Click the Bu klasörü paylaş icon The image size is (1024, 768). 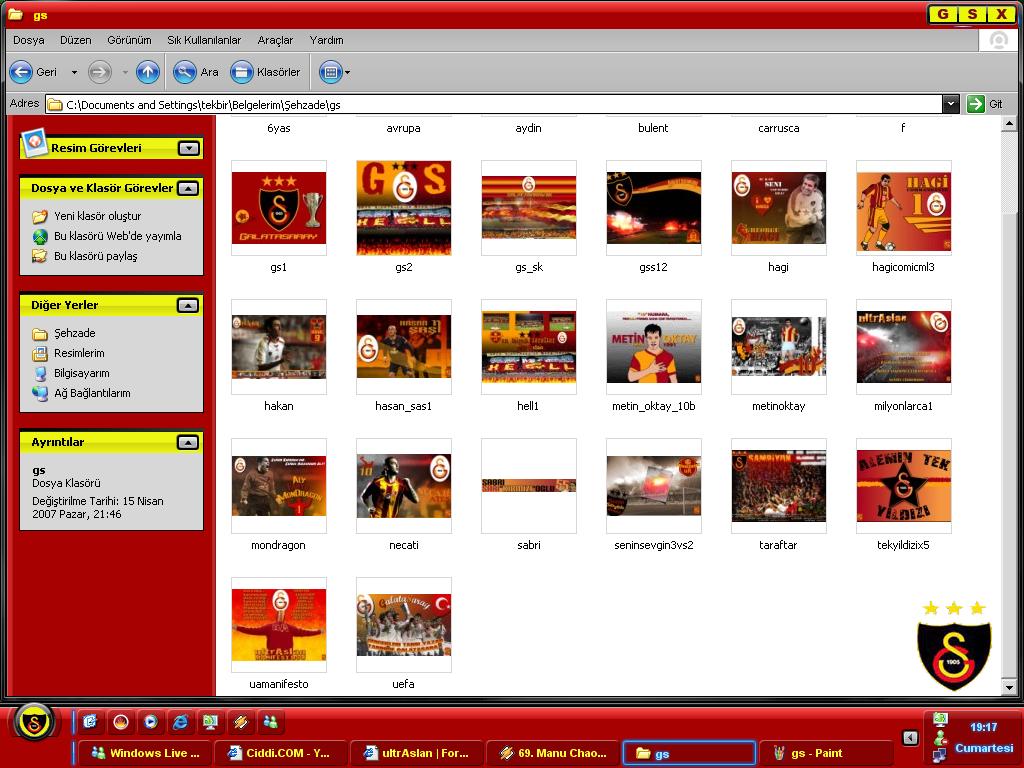pyautogui.click(x=40, y=256)
